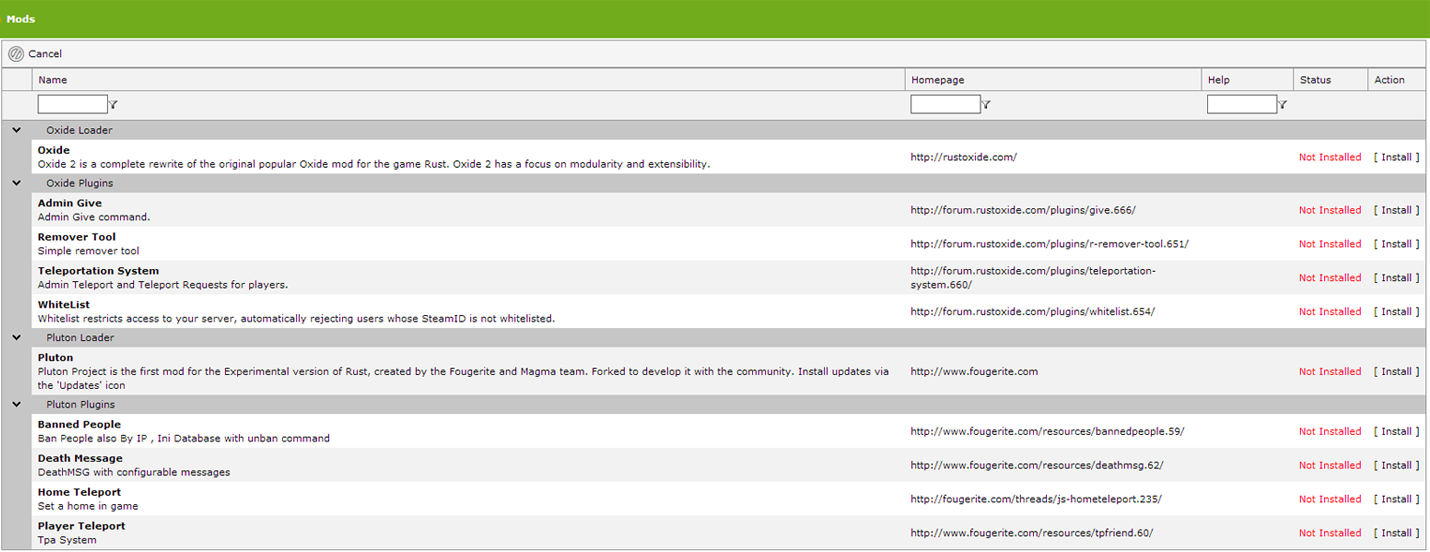Select the WhiteList name
Screen dimensions: 1430x552
[64, 305]
